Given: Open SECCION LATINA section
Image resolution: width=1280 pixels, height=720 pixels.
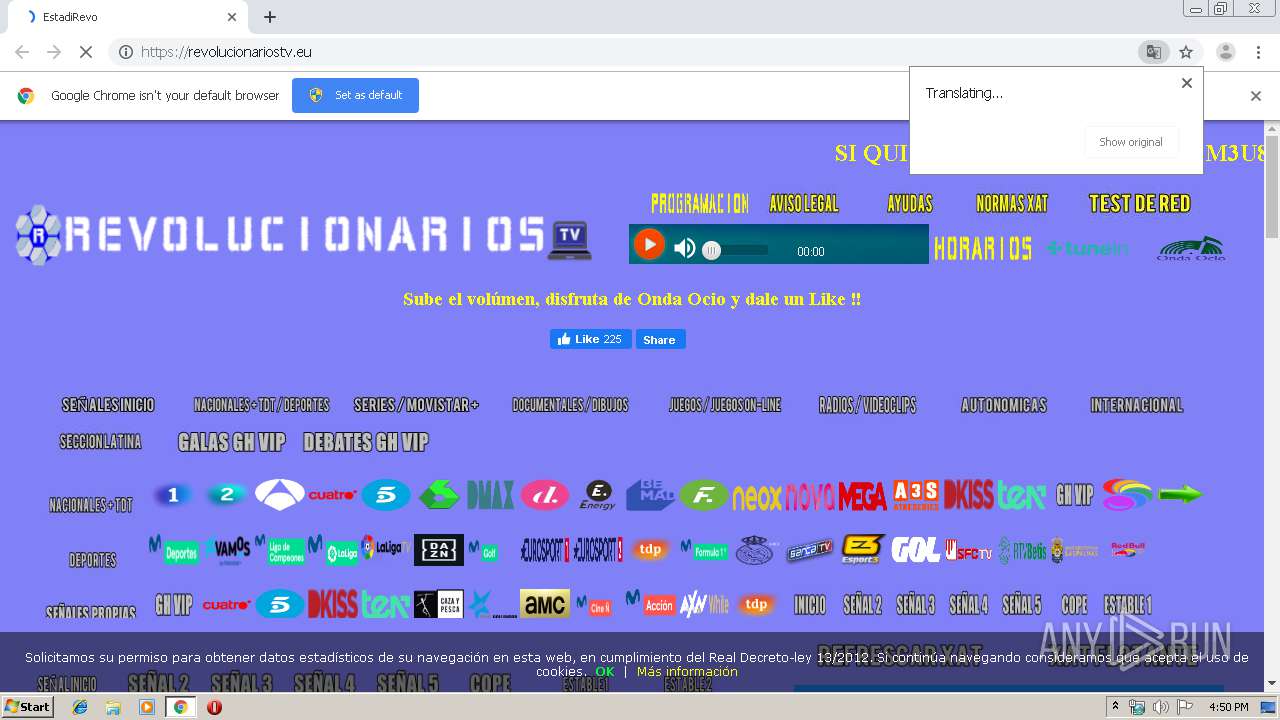Looking at the screenshot, I should tap(100, 442).
